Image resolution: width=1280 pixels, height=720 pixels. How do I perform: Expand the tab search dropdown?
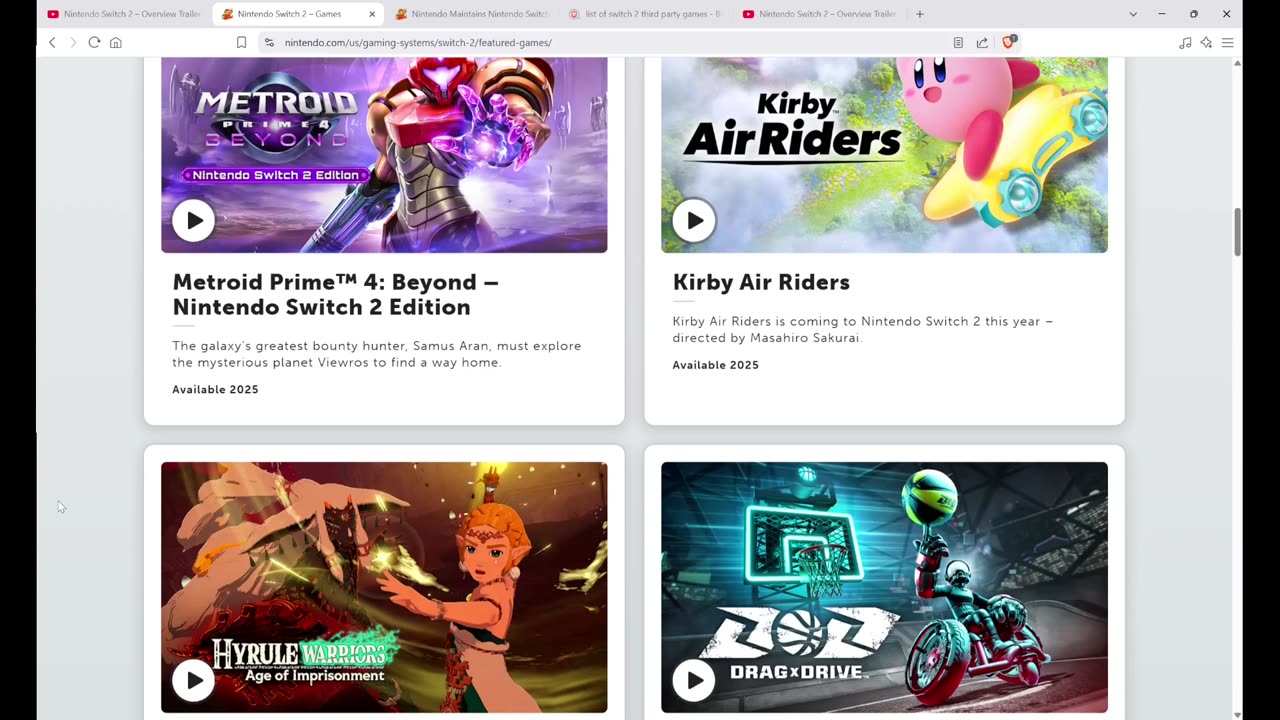(x=1133, y=14)
